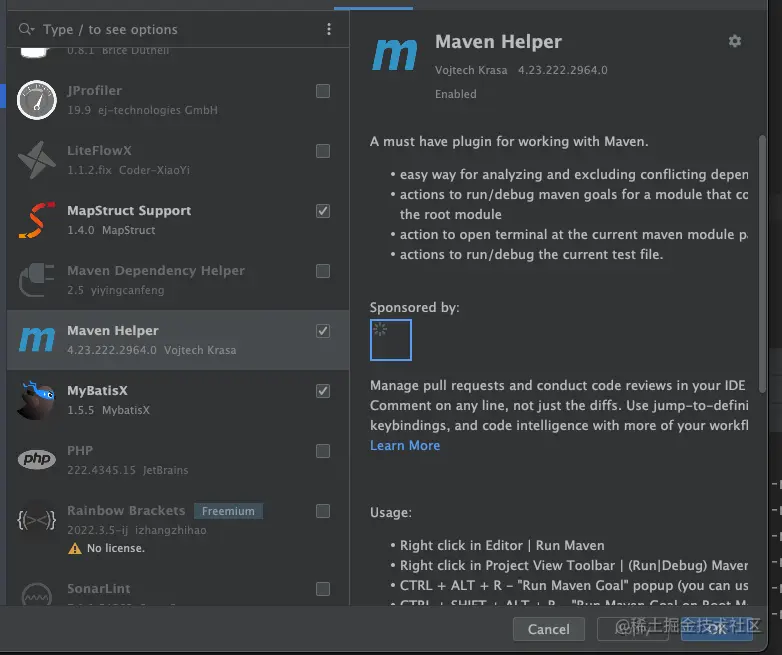Click the 19.9 ej-technologies GmbH line
This screenshot has width=782, height=655.
(x=142, y=110)
